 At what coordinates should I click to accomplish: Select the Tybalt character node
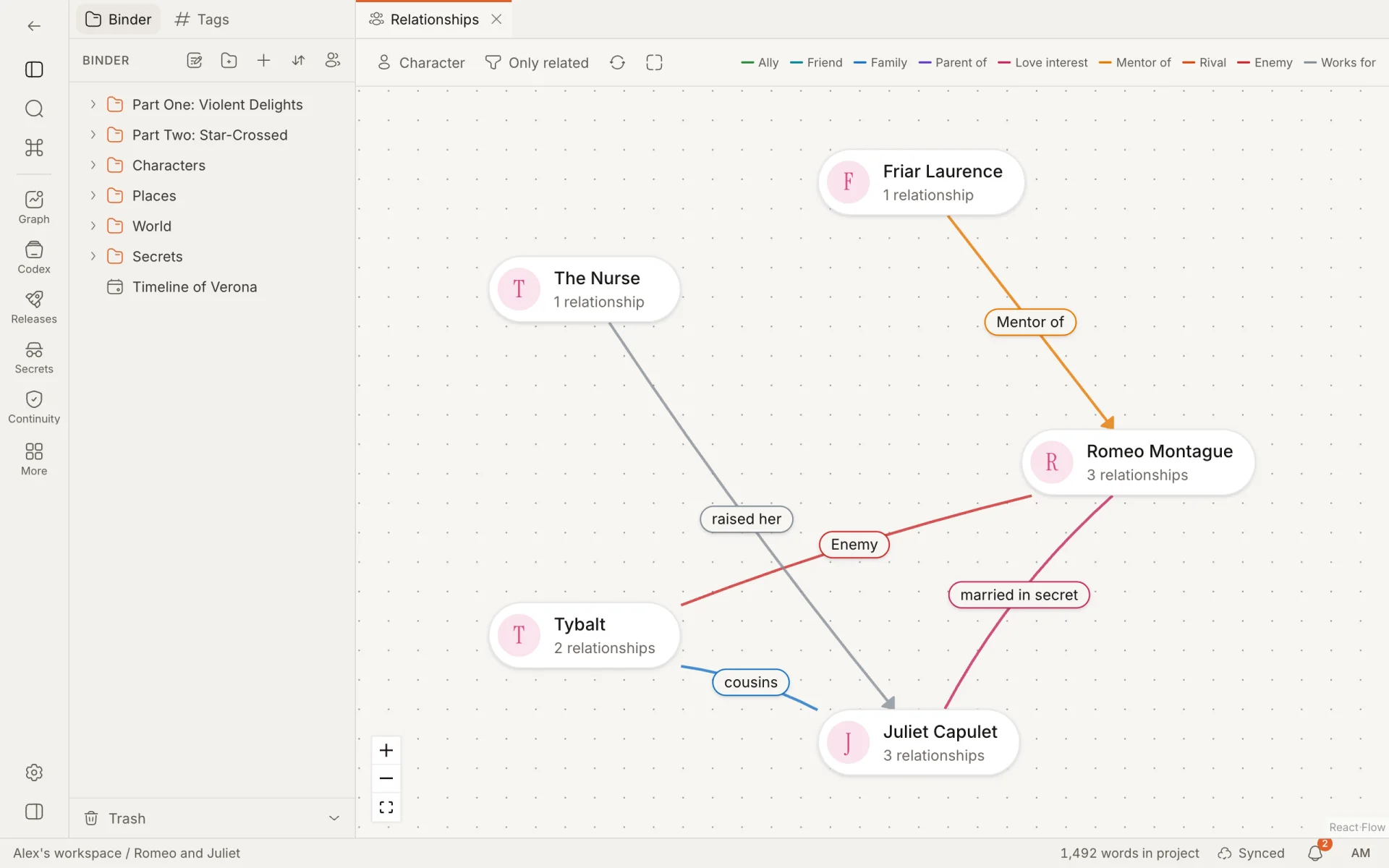pos(585,636)
